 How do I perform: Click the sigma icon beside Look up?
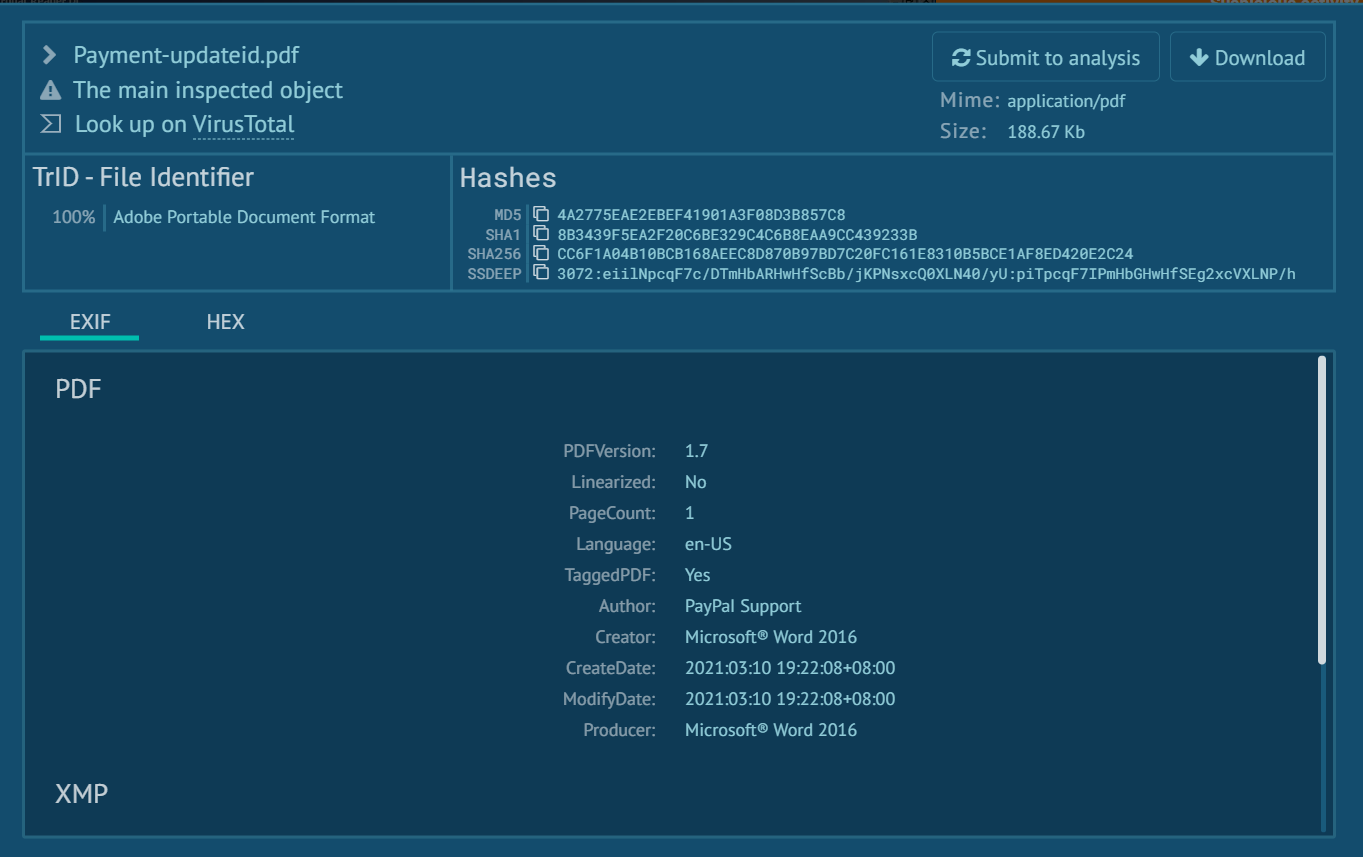[50, 124]
